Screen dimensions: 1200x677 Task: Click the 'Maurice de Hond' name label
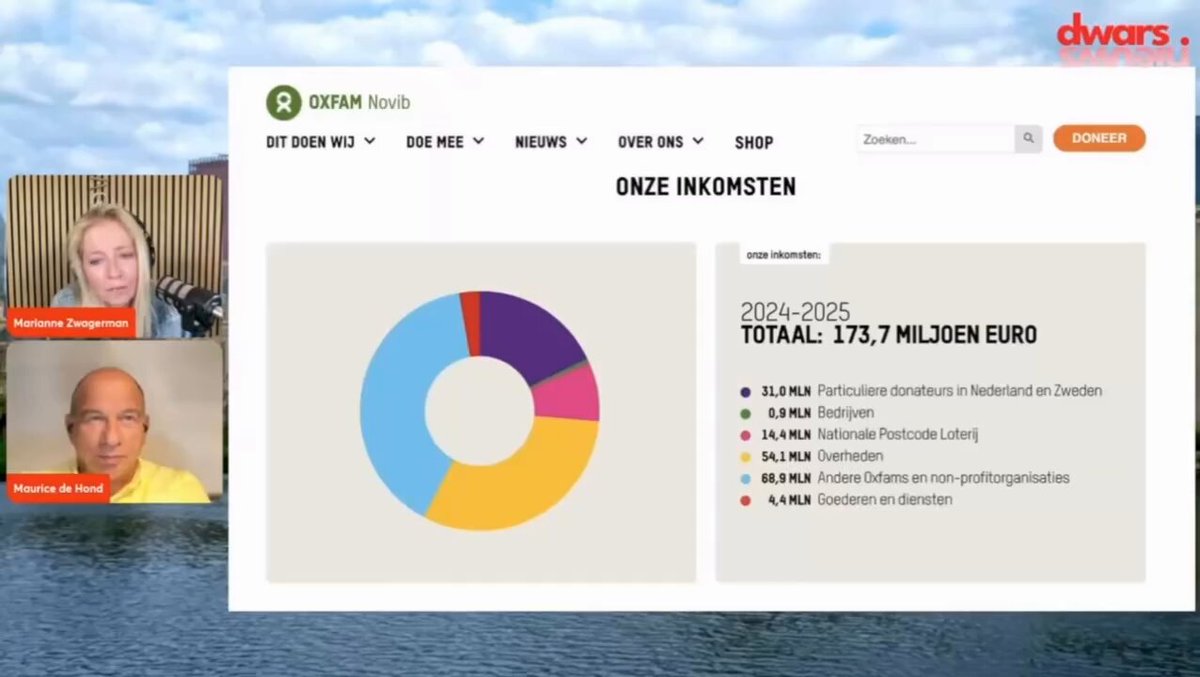(60, 489)
